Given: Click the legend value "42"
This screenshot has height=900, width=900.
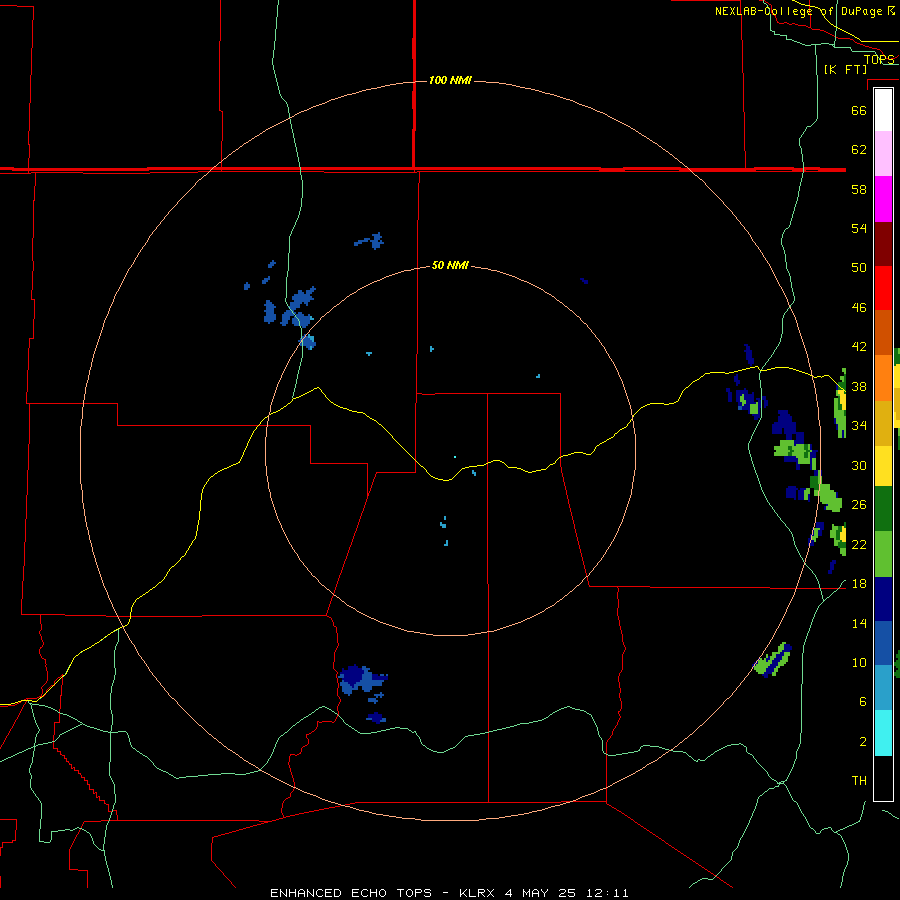Looking at the screenshot, I should point(859,346).
